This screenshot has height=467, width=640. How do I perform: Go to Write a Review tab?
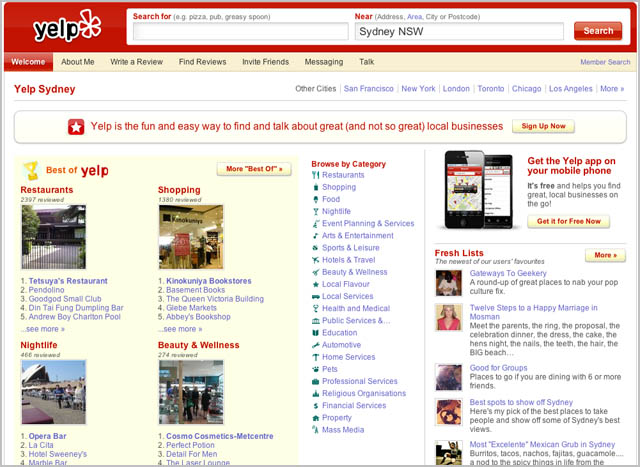[136, 62]
